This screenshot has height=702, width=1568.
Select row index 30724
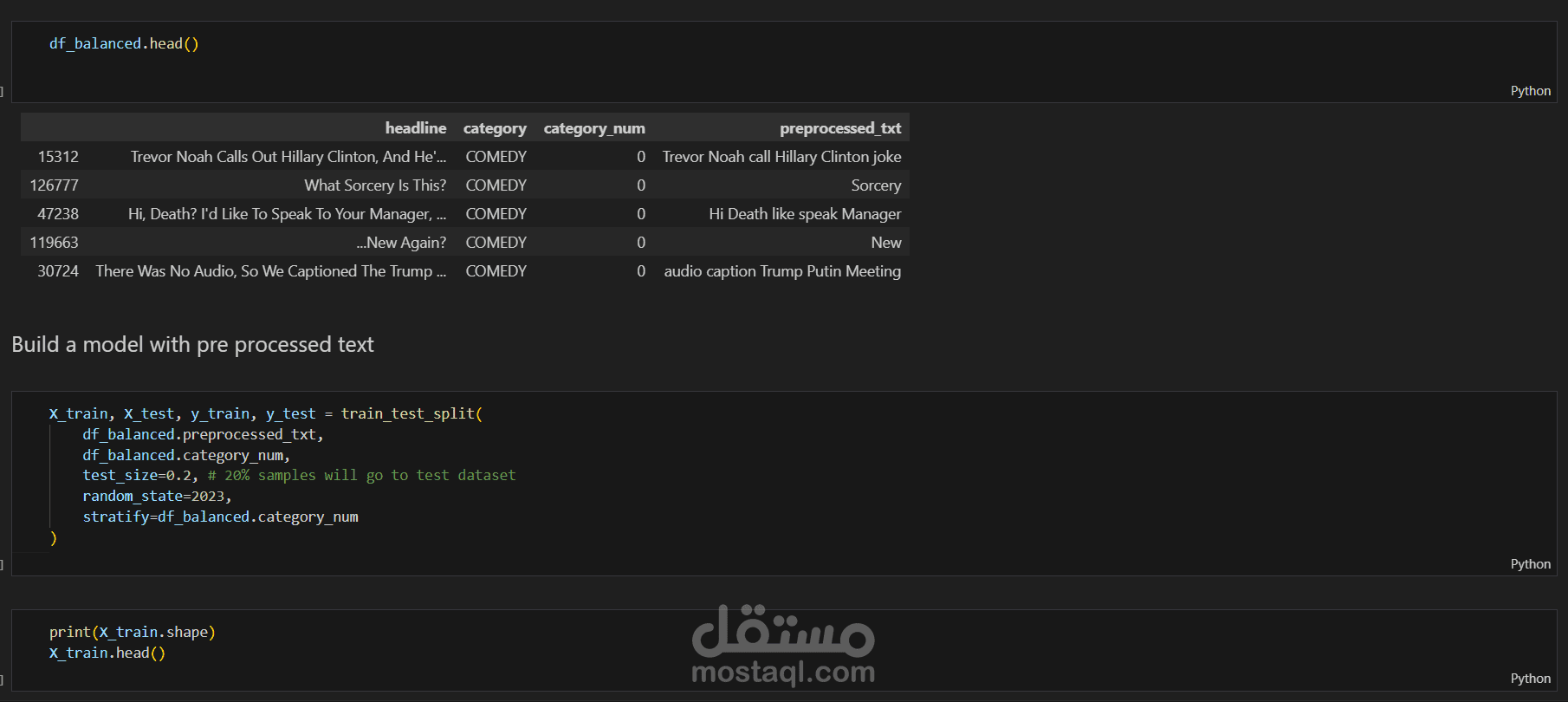point(58,271)
